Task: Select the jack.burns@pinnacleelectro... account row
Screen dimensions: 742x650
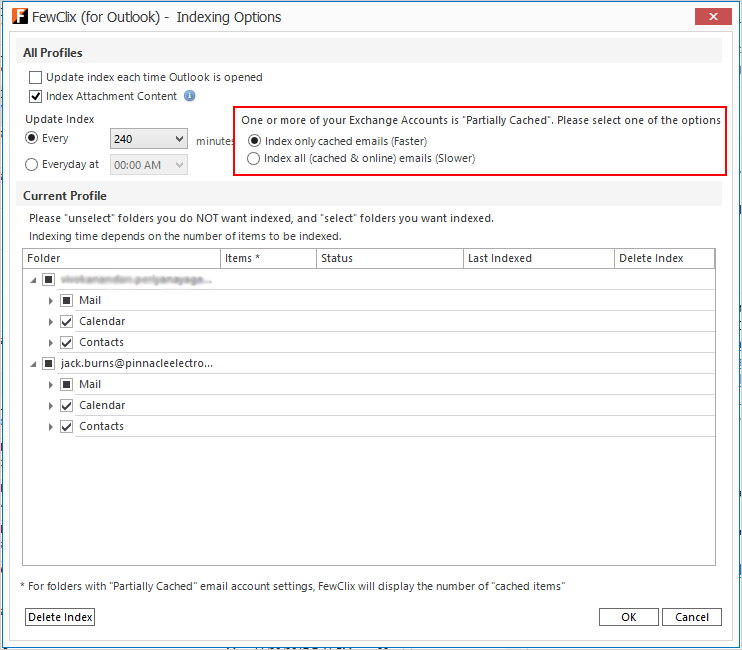Action: coord(137,363)
